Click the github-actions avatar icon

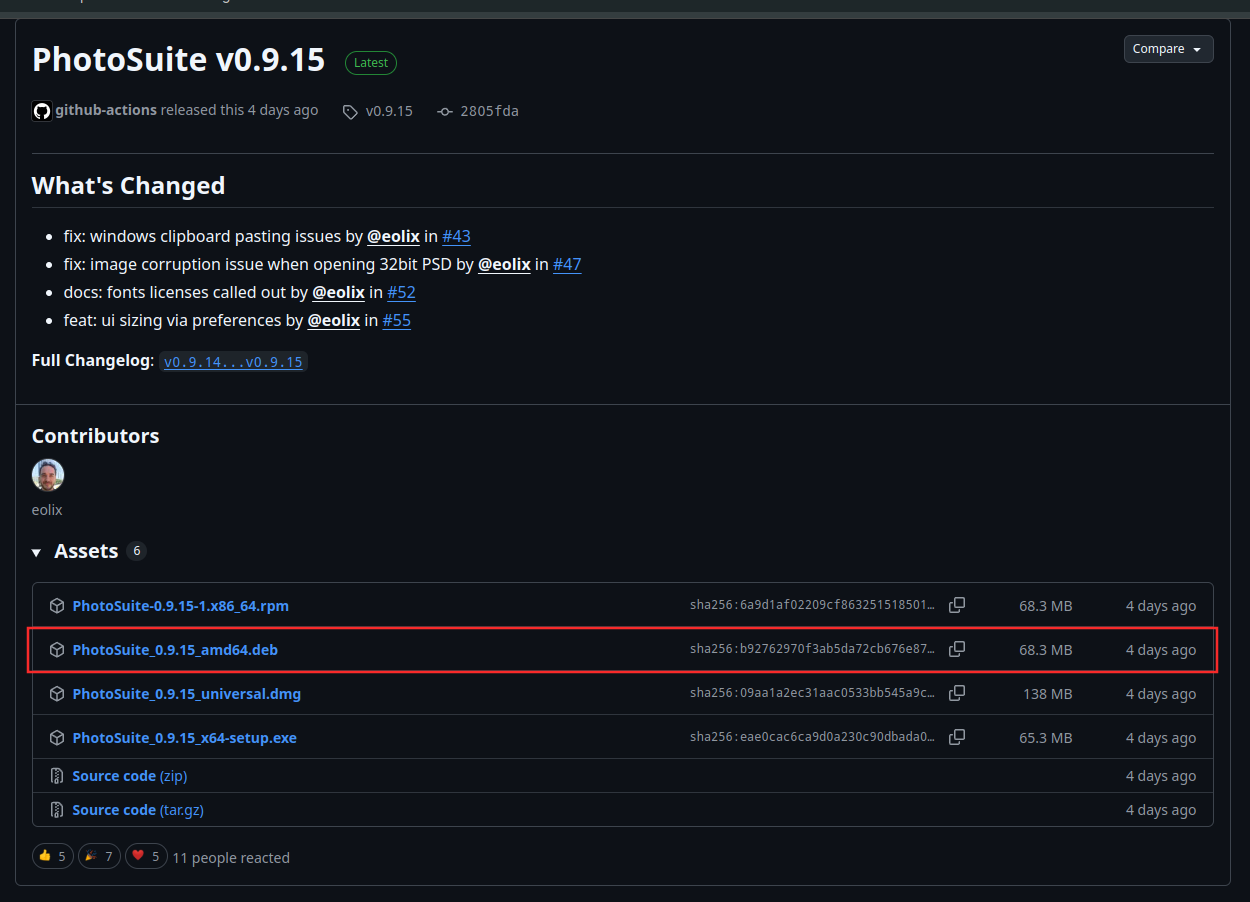point(42,111)
